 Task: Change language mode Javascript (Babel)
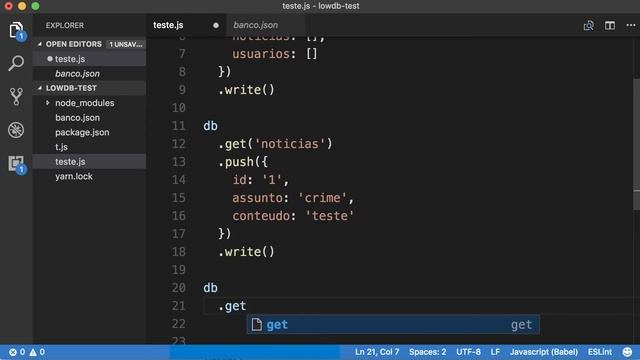pos(544,352)
